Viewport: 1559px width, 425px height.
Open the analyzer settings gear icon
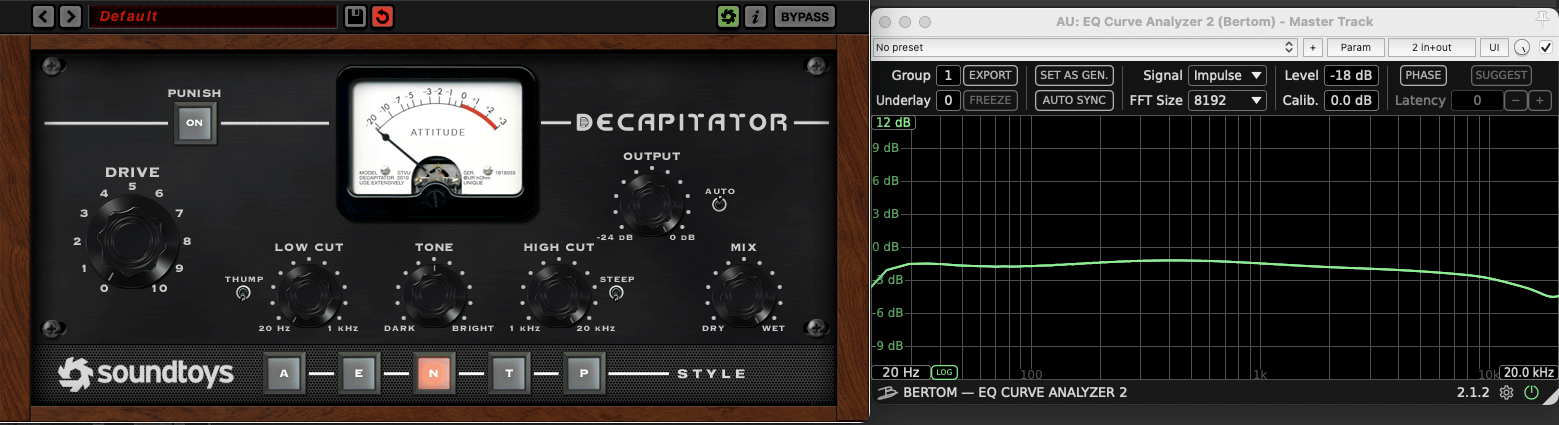1506,393
